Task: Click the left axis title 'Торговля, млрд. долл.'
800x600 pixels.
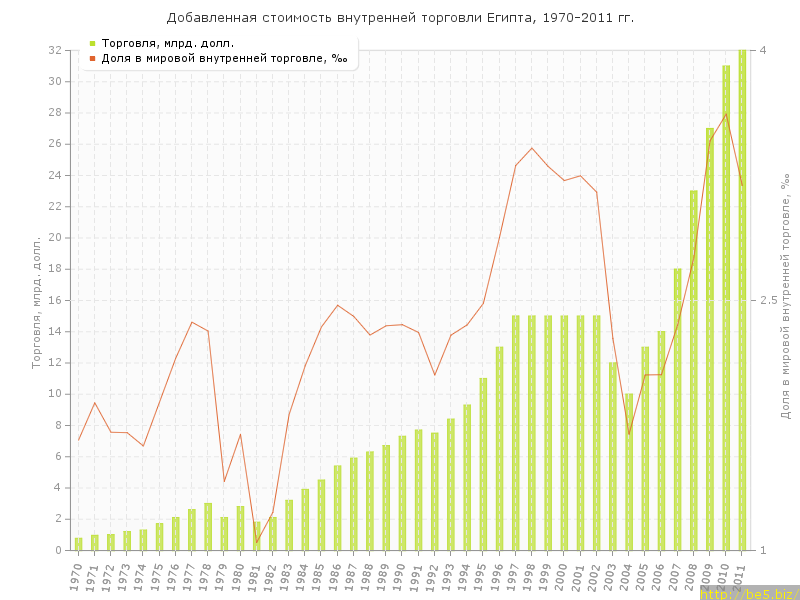Action: [x=37, y=302]
